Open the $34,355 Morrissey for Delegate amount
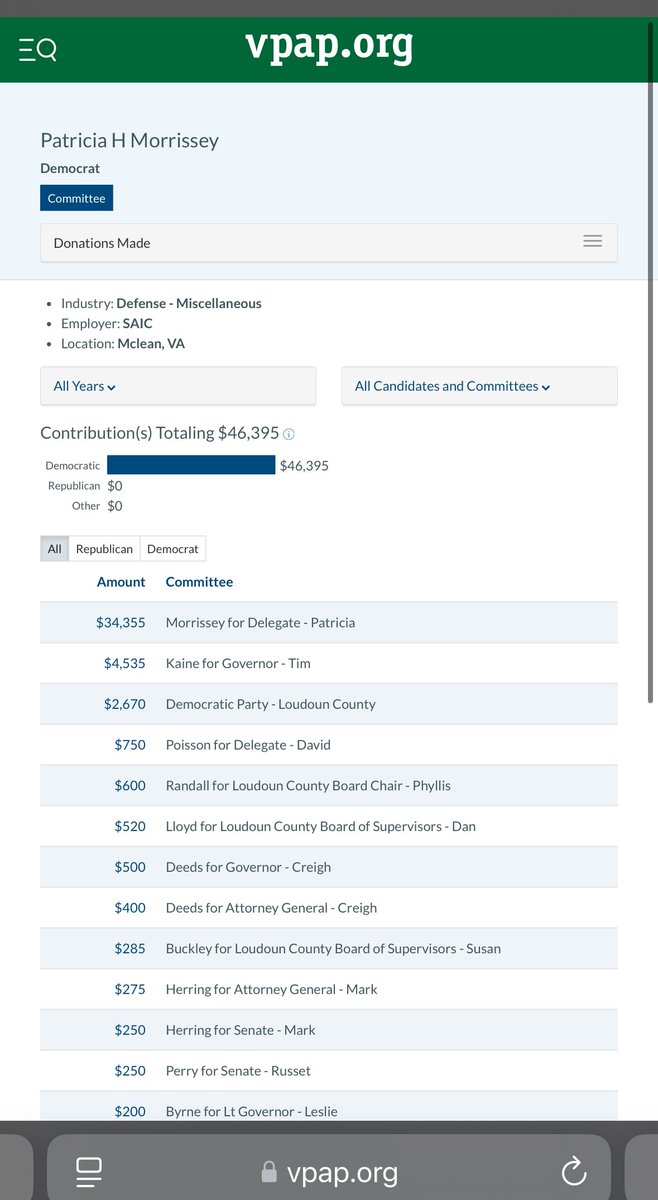This screenshot has height=1200, width=658. point(121,622)
